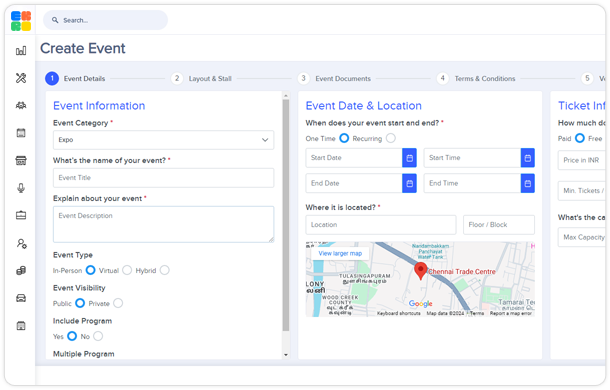Go to step 1 Event Details
This screenshot has height=390, width=610.
[75, 79]
